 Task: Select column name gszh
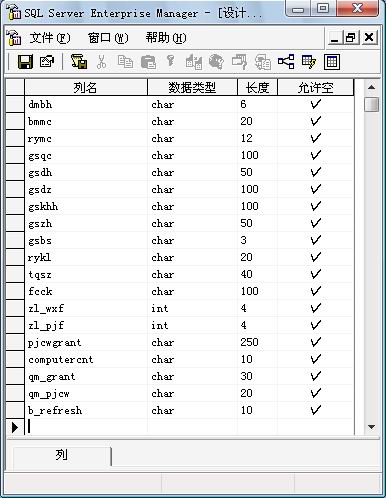click(x=40, y=224)
